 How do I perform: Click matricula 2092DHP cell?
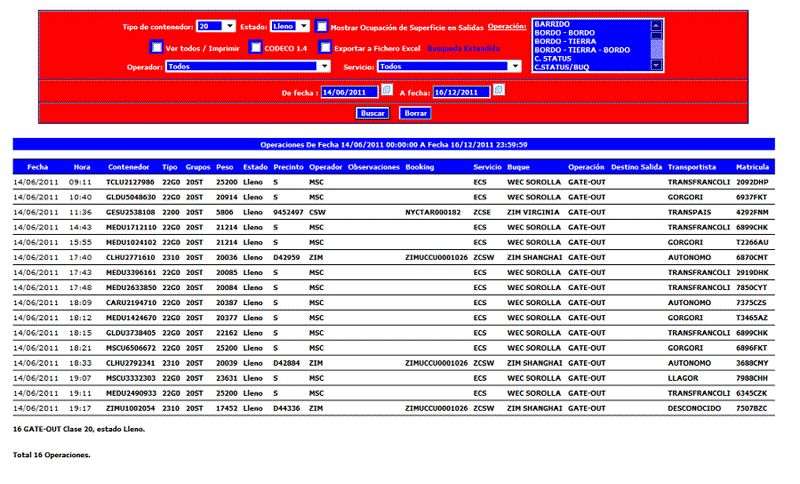pos(752,182)
